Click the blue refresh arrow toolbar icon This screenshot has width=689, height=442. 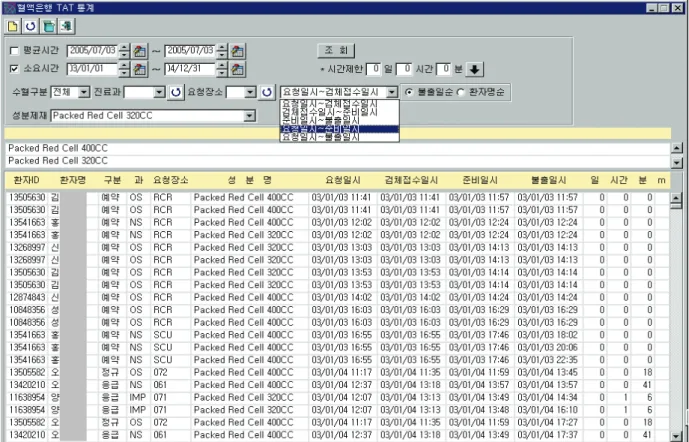30,26
